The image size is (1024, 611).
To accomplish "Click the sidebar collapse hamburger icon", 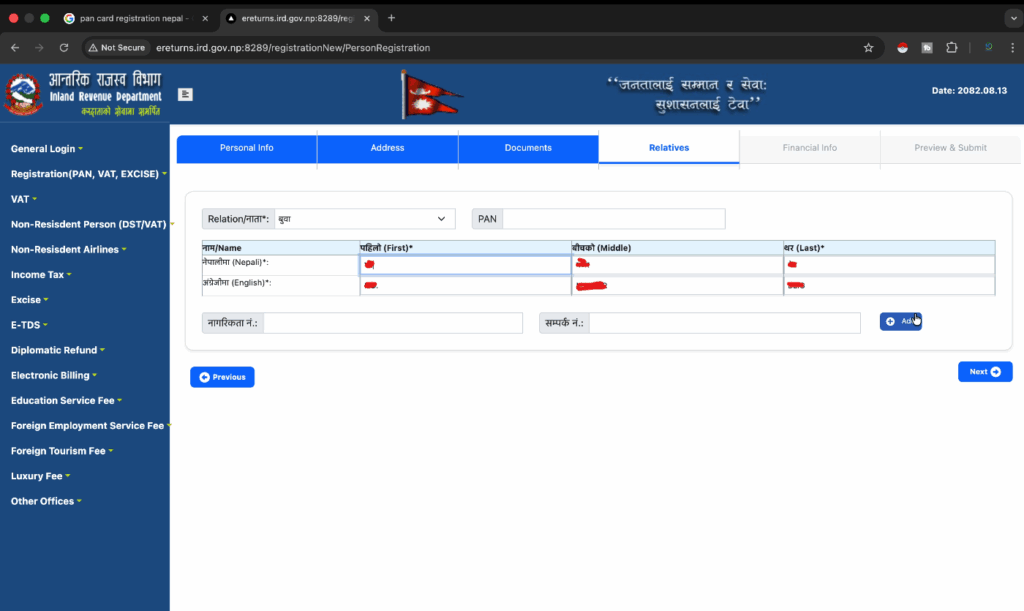I will [185, 94].
